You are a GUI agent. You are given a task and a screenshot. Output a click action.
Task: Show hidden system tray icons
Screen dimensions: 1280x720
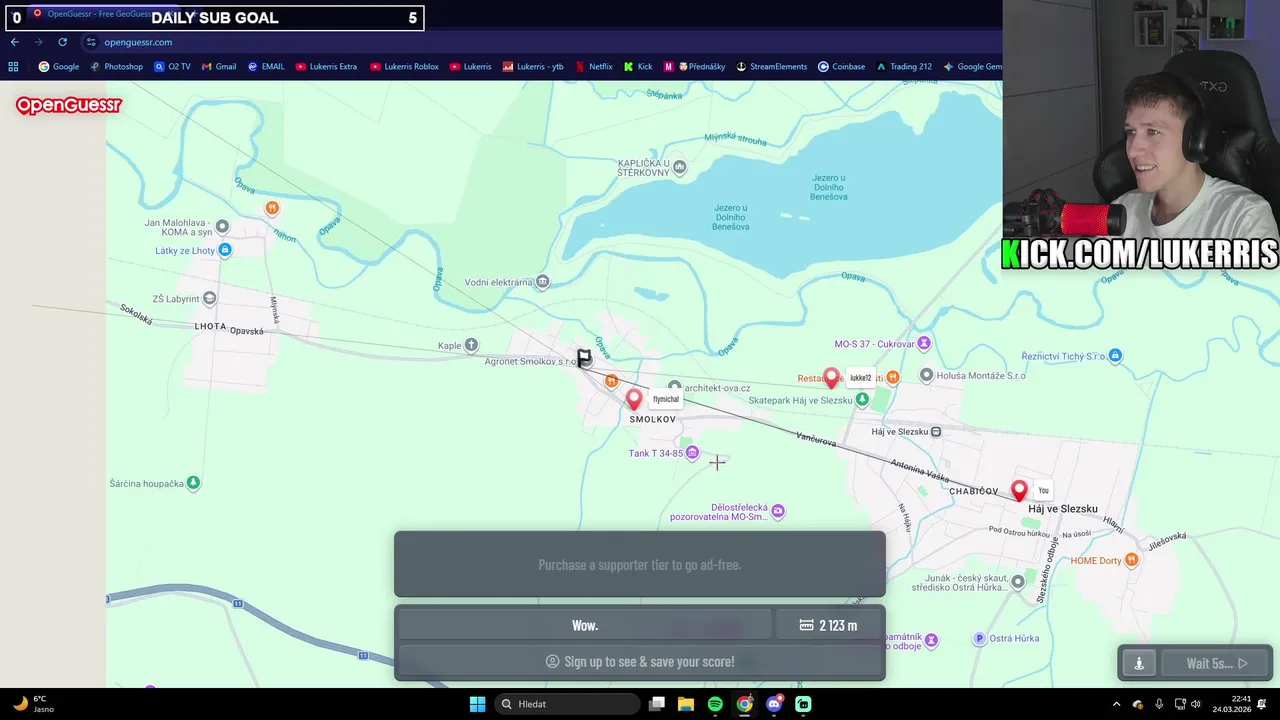(1116, 704)
